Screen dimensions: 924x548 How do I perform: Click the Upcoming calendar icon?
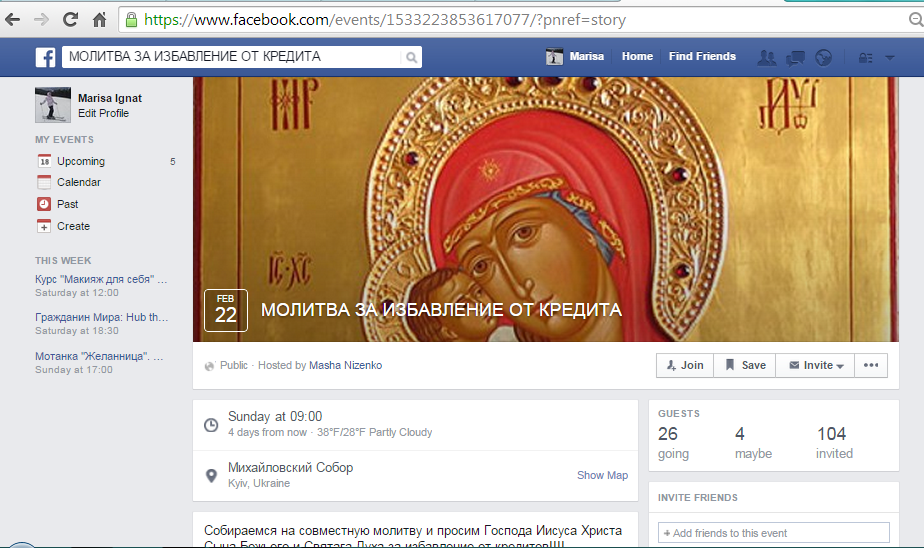(44, 161)
